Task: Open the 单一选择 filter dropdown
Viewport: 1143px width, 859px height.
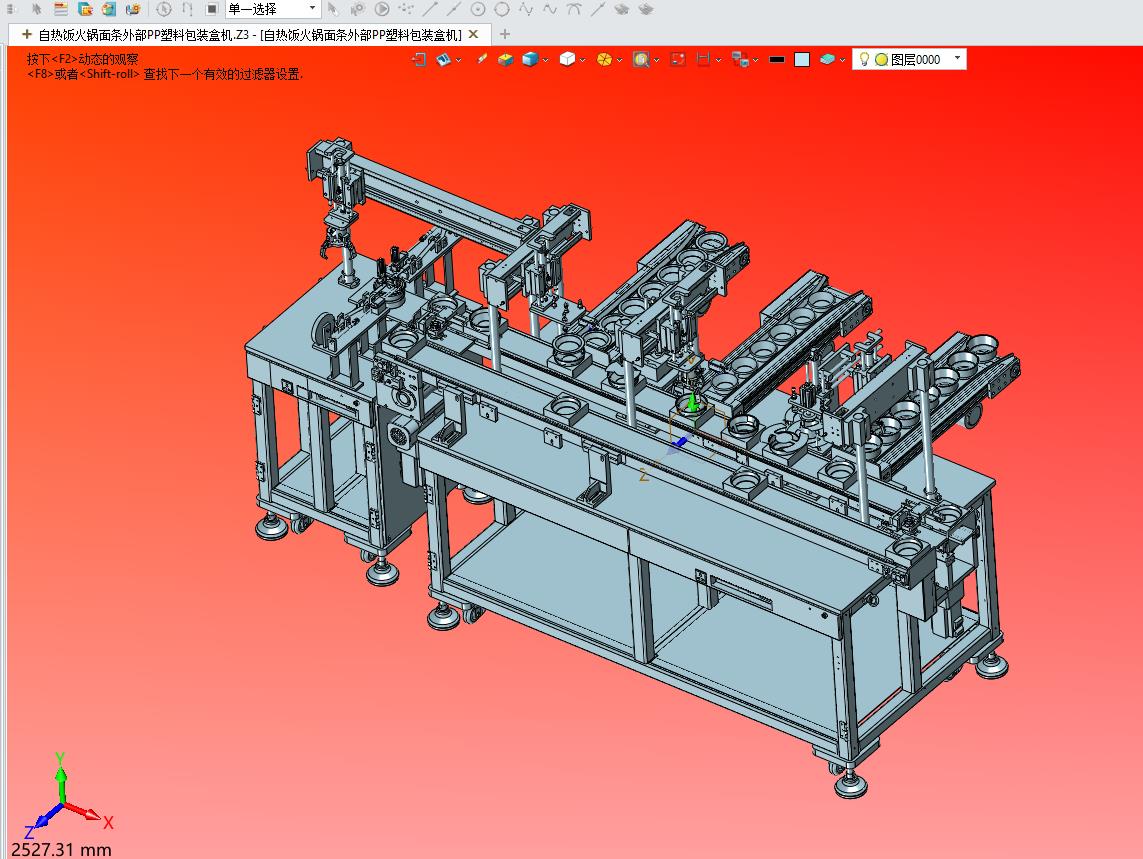Action: [x=273, y=9]
